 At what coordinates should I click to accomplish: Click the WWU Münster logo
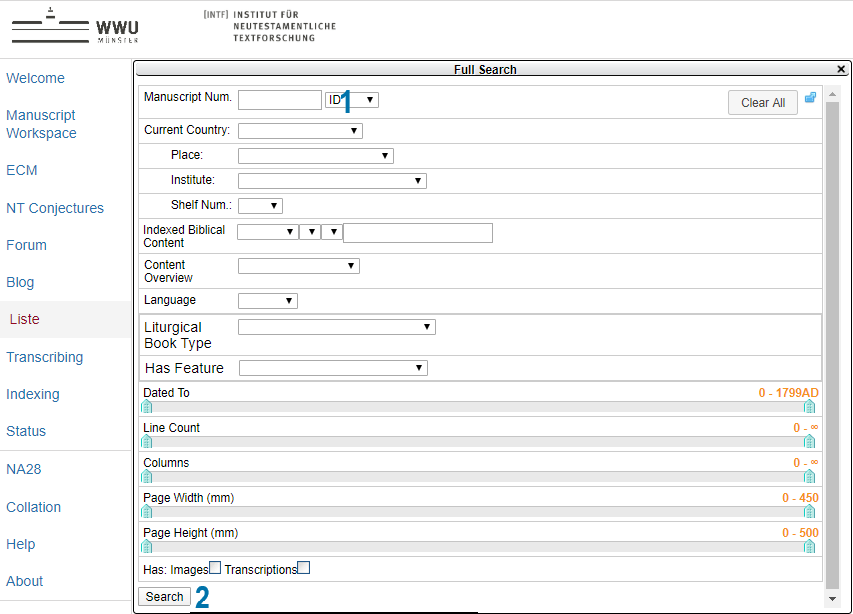click(x=75, y=27)
